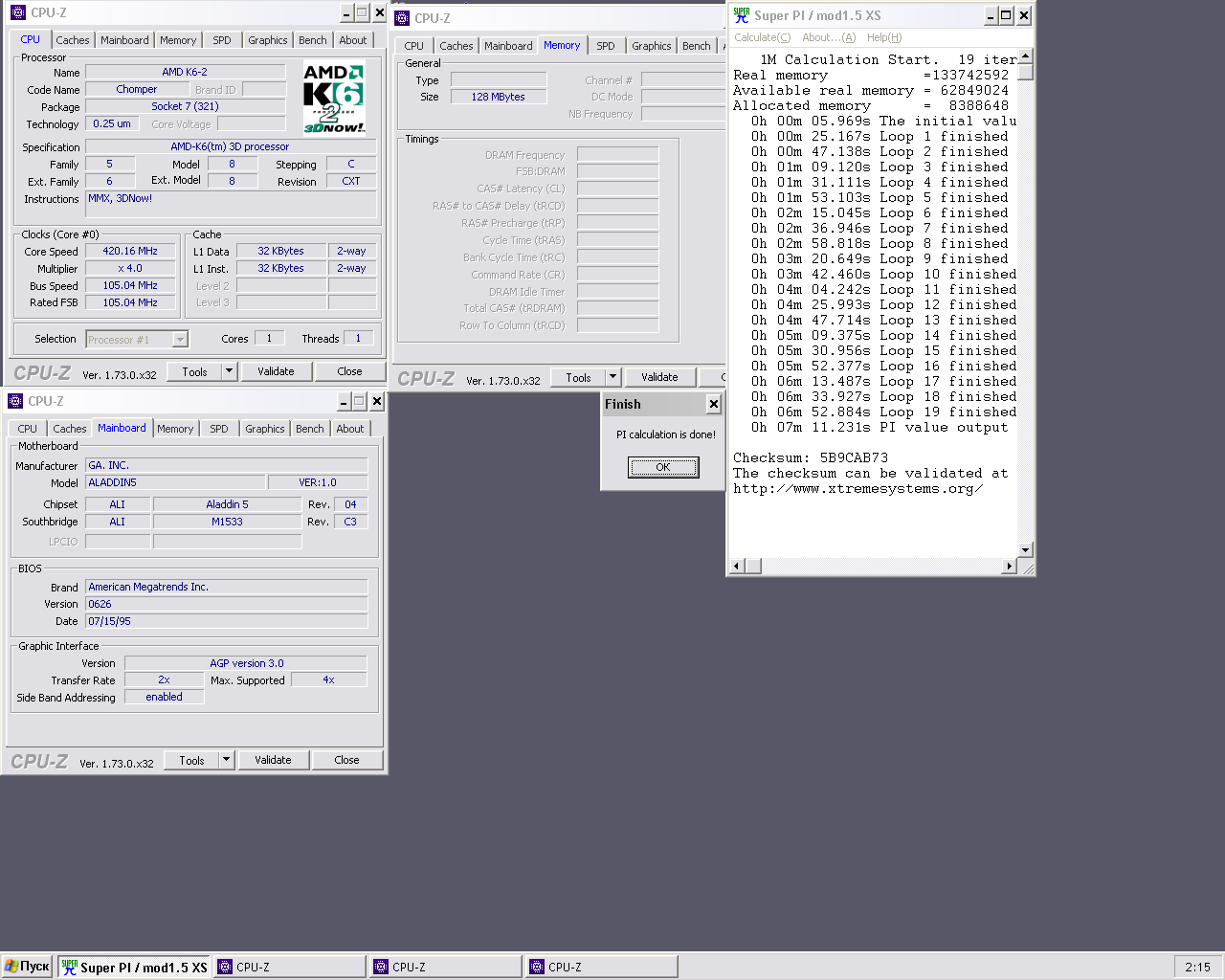Maximize the Super PI window
This screenshot has width=1225, height=980.
pyautogui.click(x=1006, y=15)
